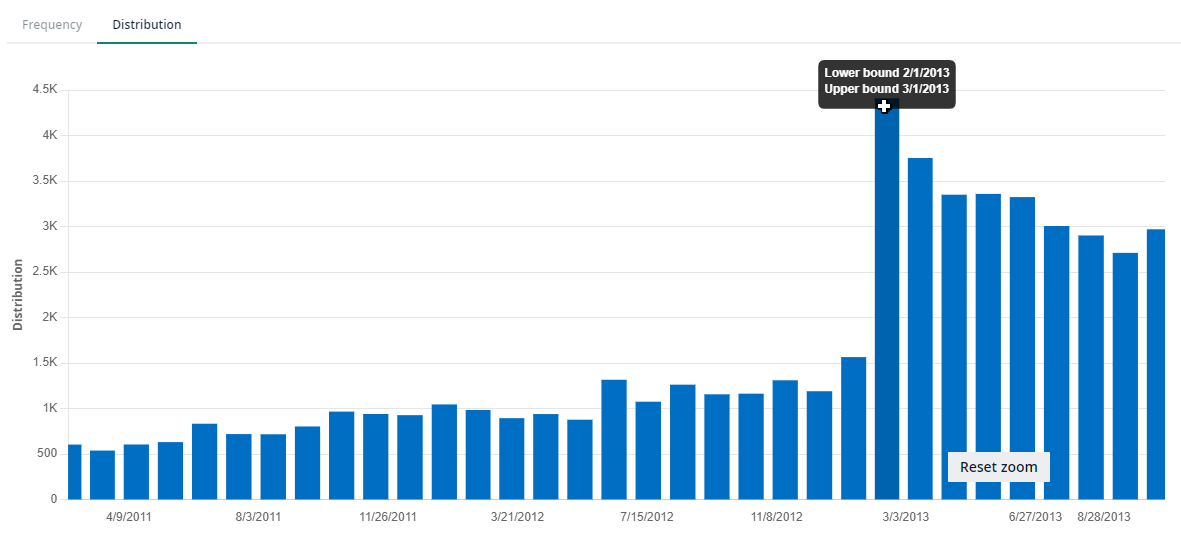Click the 2K y-axis tick label
1181x539 pixels.
point(49,318)
